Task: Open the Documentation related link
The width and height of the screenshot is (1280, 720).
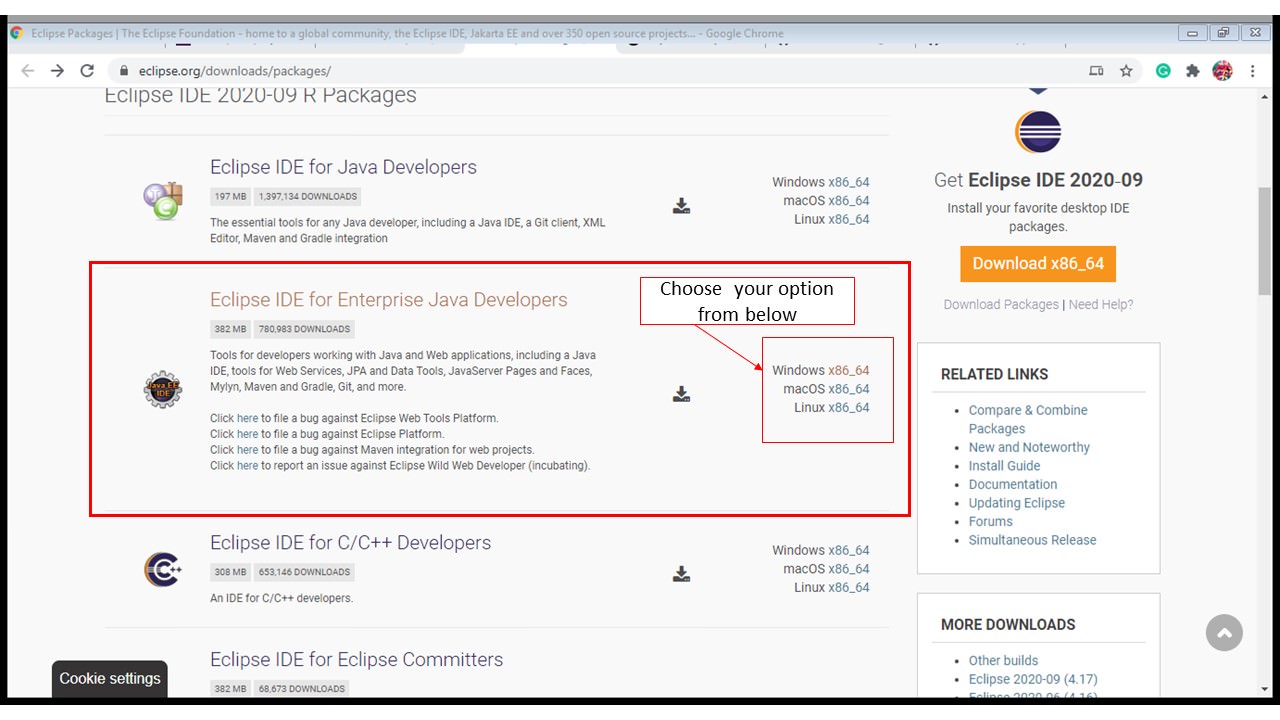Action: [x=1013, y=484]
